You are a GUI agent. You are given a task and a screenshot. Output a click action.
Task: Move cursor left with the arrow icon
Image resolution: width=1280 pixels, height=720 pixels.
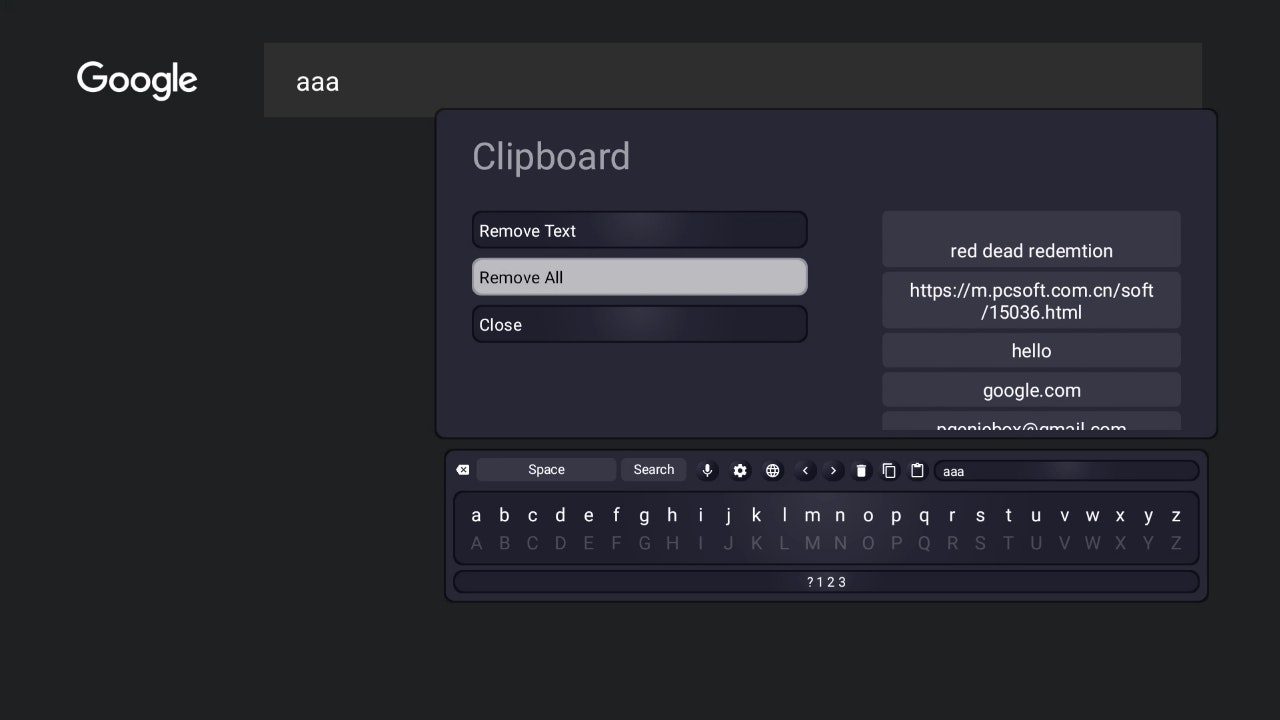tap(805, 470)
